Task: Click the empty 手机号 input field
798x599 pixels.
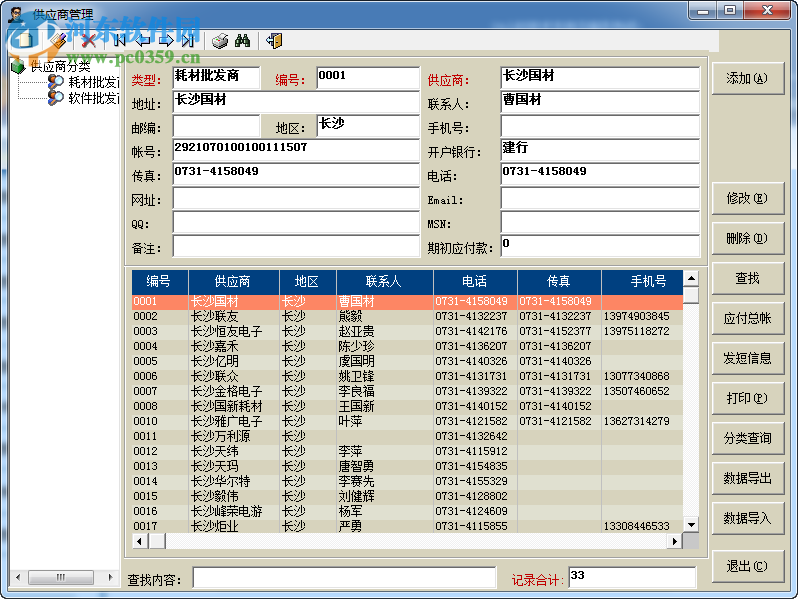Action: pyautogui.click(x=600, y=126)
